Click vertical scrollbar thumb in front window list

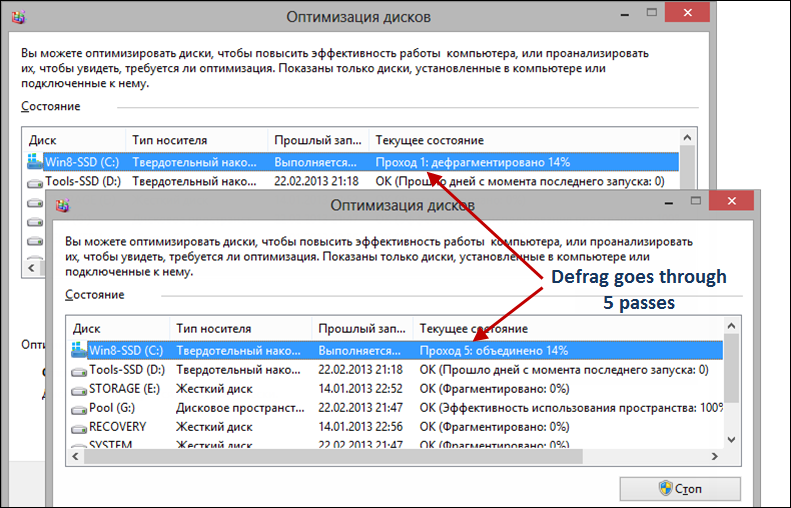pyautogui.click(x=731, y=368)
